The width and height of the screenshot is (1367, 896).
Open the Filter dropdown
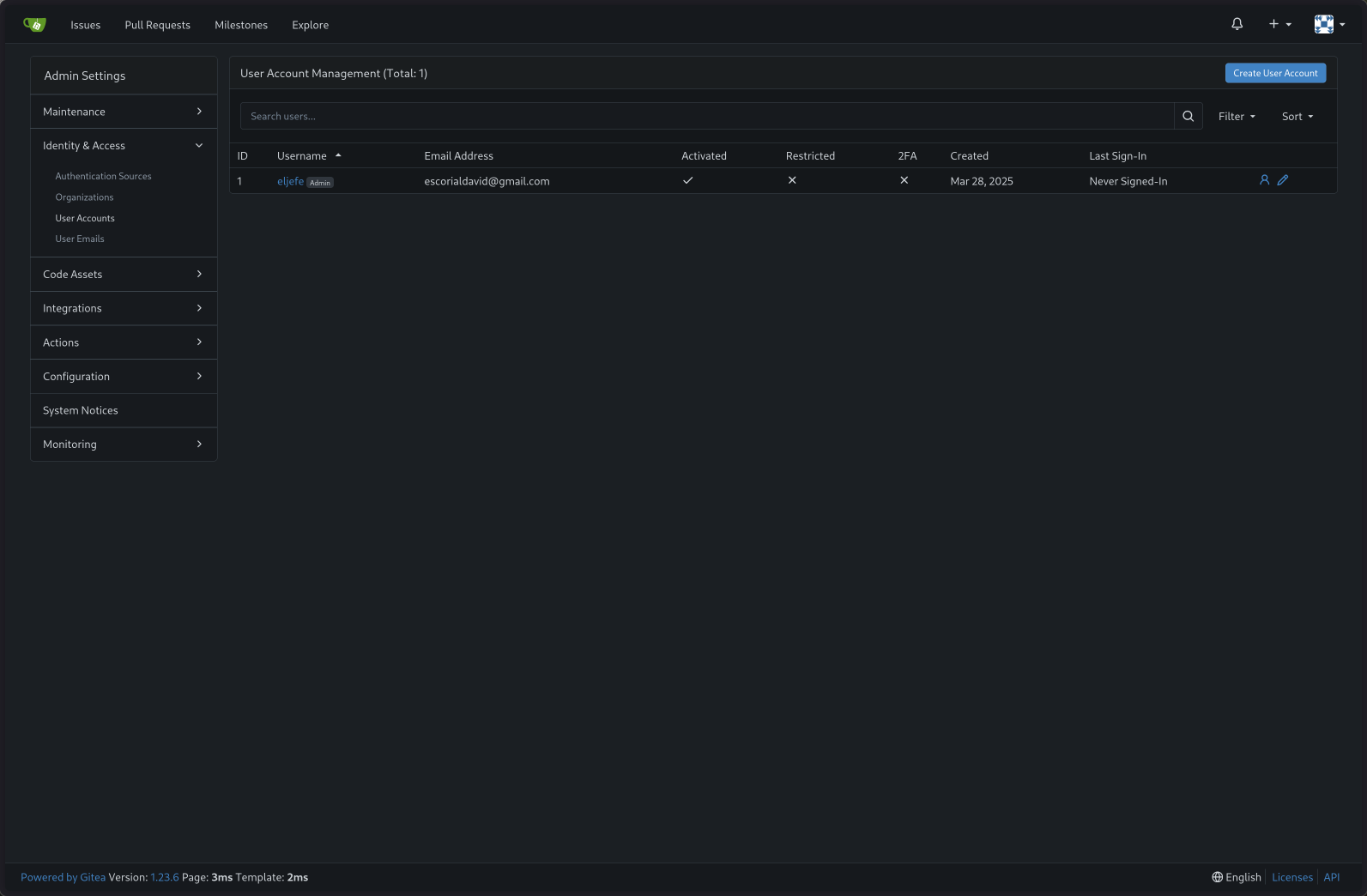click(x=1237, y=116)
